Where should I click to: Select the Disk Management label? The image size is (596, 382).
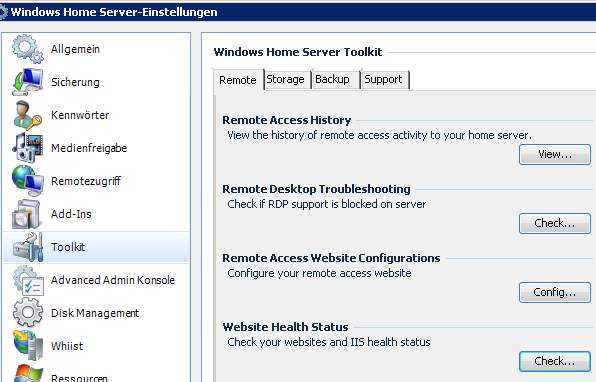[95, 313]
